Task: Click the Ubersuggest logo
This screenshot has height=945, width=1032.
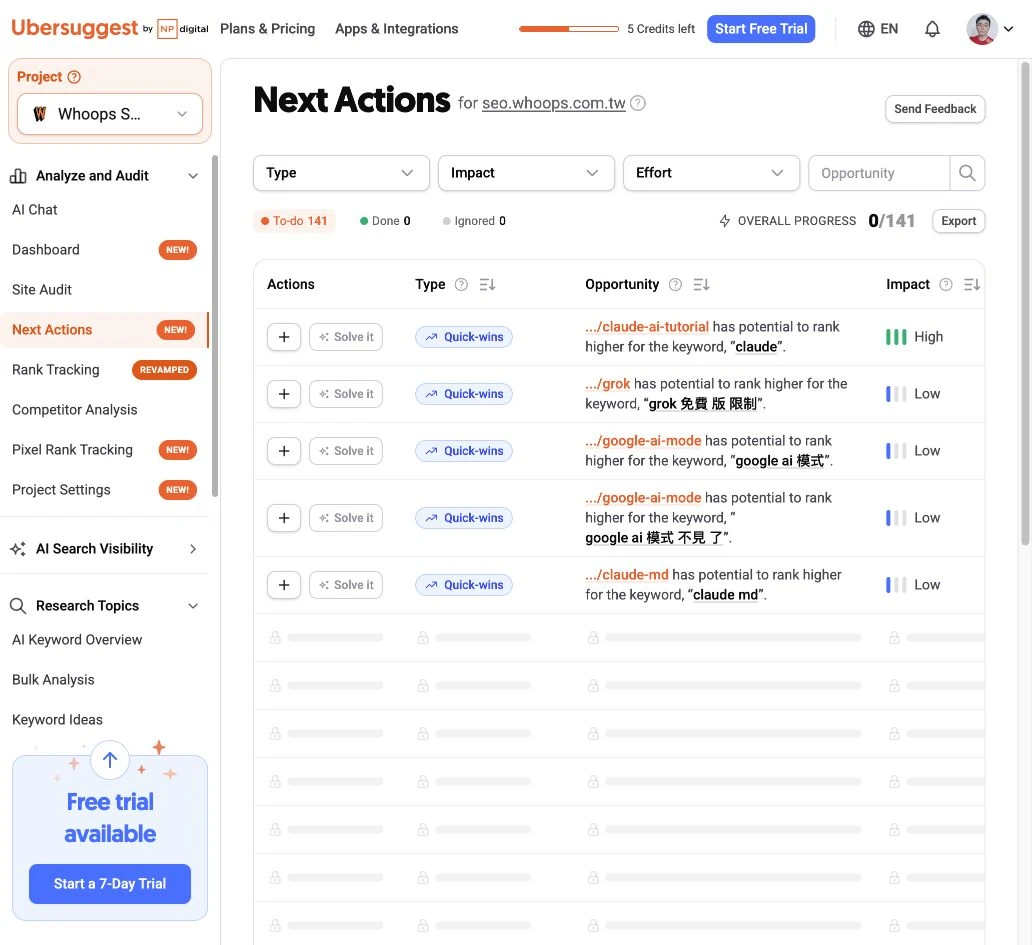Action: [75, 28]
